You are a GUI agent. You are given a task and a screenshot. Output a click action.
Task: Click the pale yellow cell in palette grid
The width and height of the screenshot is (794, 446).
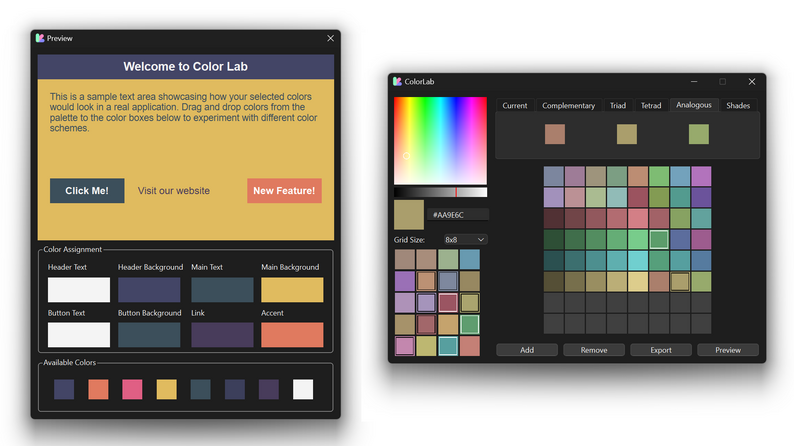point(638,281)
